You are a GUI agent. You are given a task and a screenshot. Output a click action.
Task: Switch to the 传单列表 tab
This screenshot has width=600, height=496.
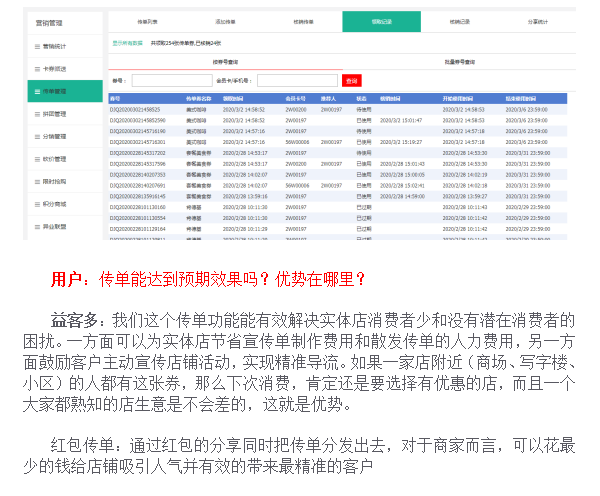[x=147, y=20]
